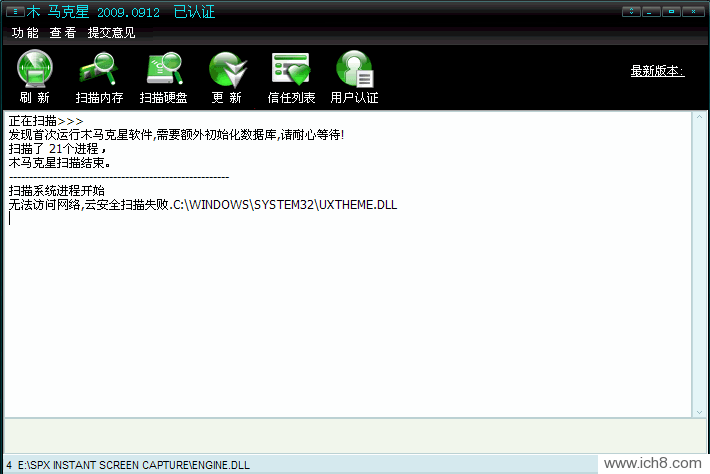Image resolution: width=710 pixels, height=474 pixels.
Task: Click the scroll-down arrow of log pane
Action: (x=698, y=410)
